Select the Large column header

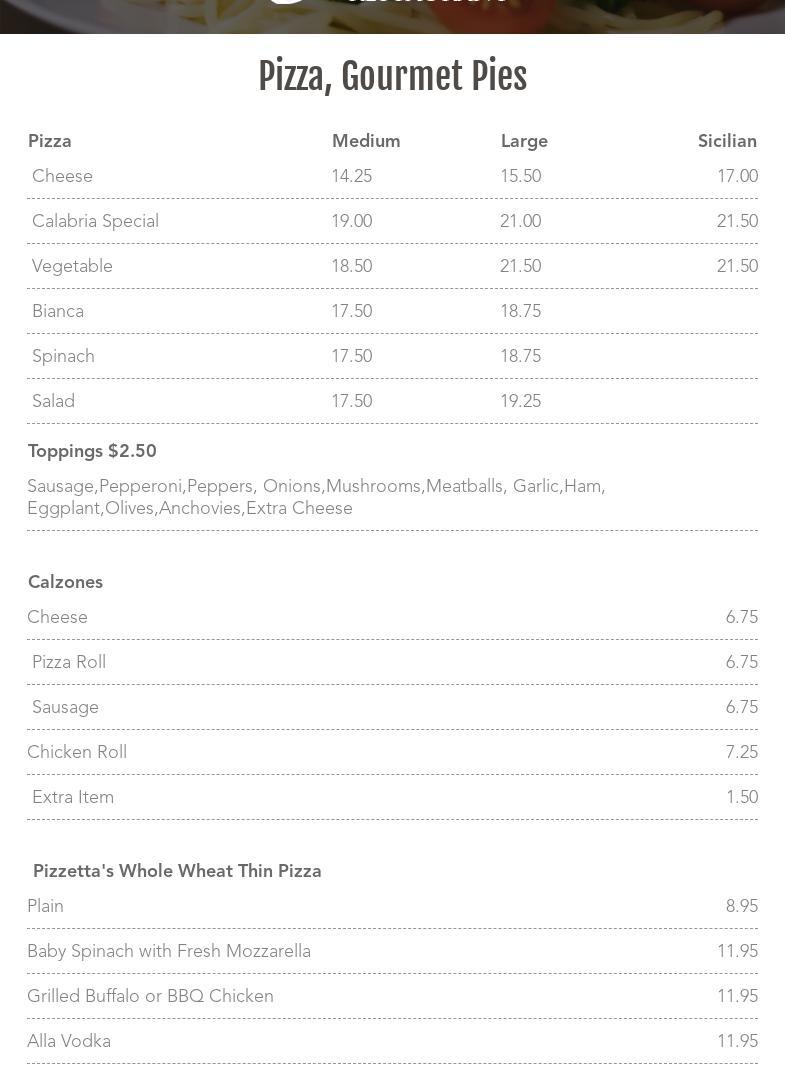[524, 141]
